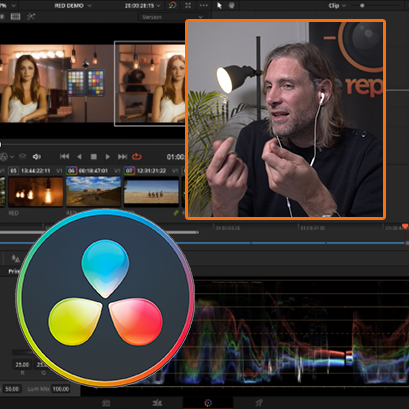Image resolution: width=409 pixels, height=409 pixels.
Task: Click the Lum Mix 100.00 field
Action: click(x=61, y=389)
